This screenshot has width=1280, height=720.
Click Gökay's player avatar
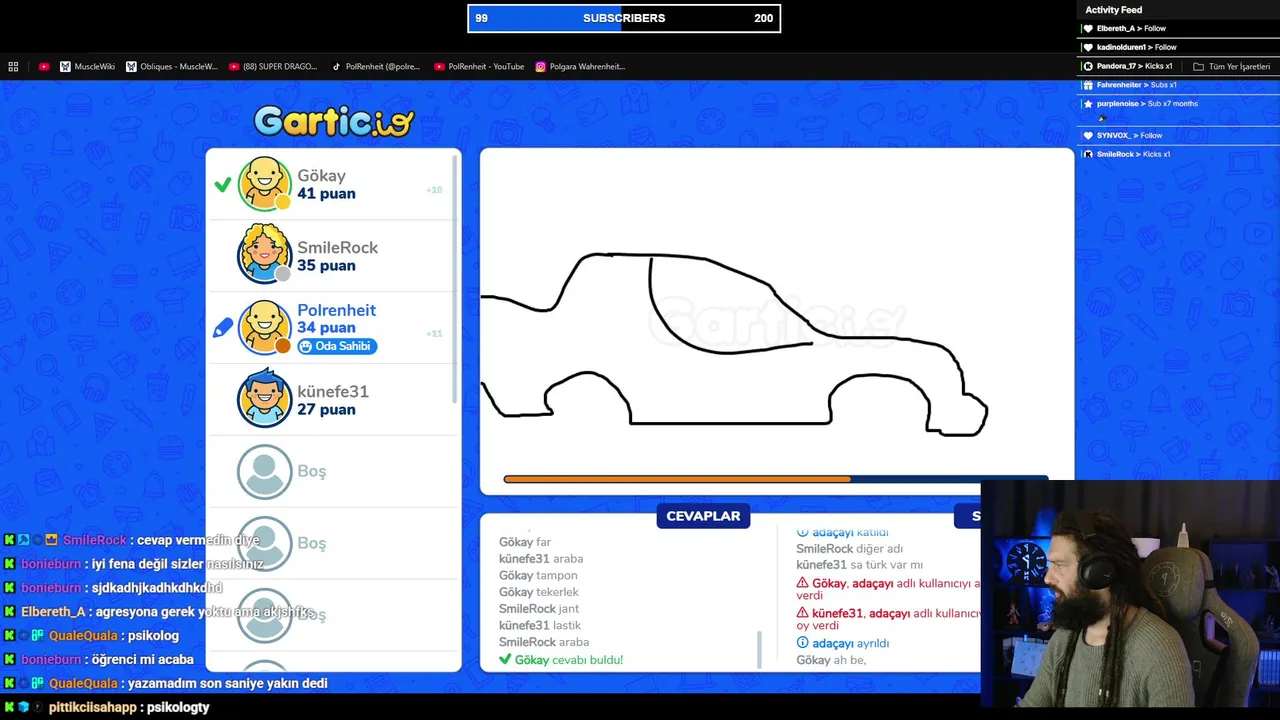pos(264,183)
